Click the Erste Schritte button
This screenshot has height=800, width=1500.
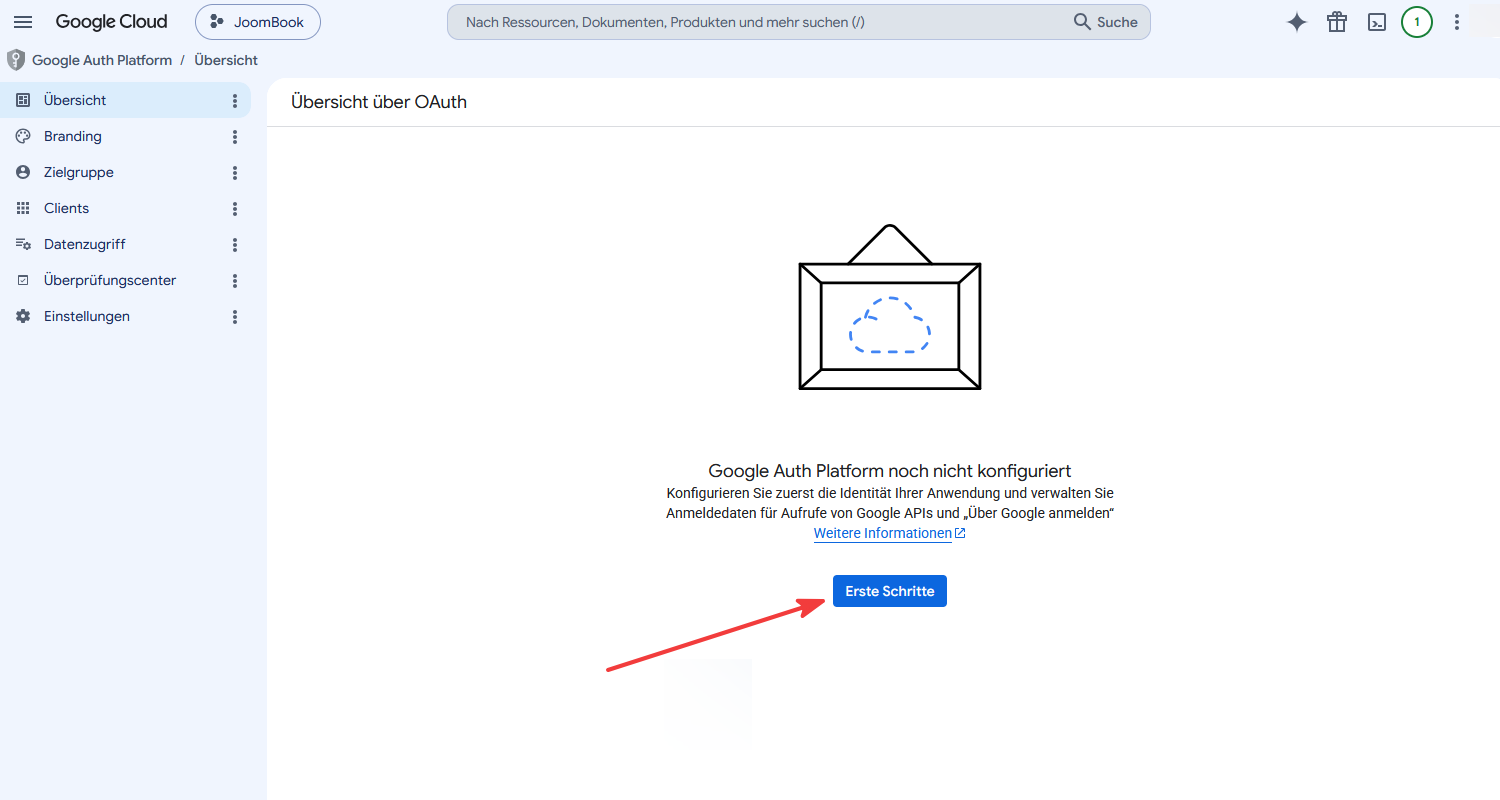pos(890,591)
